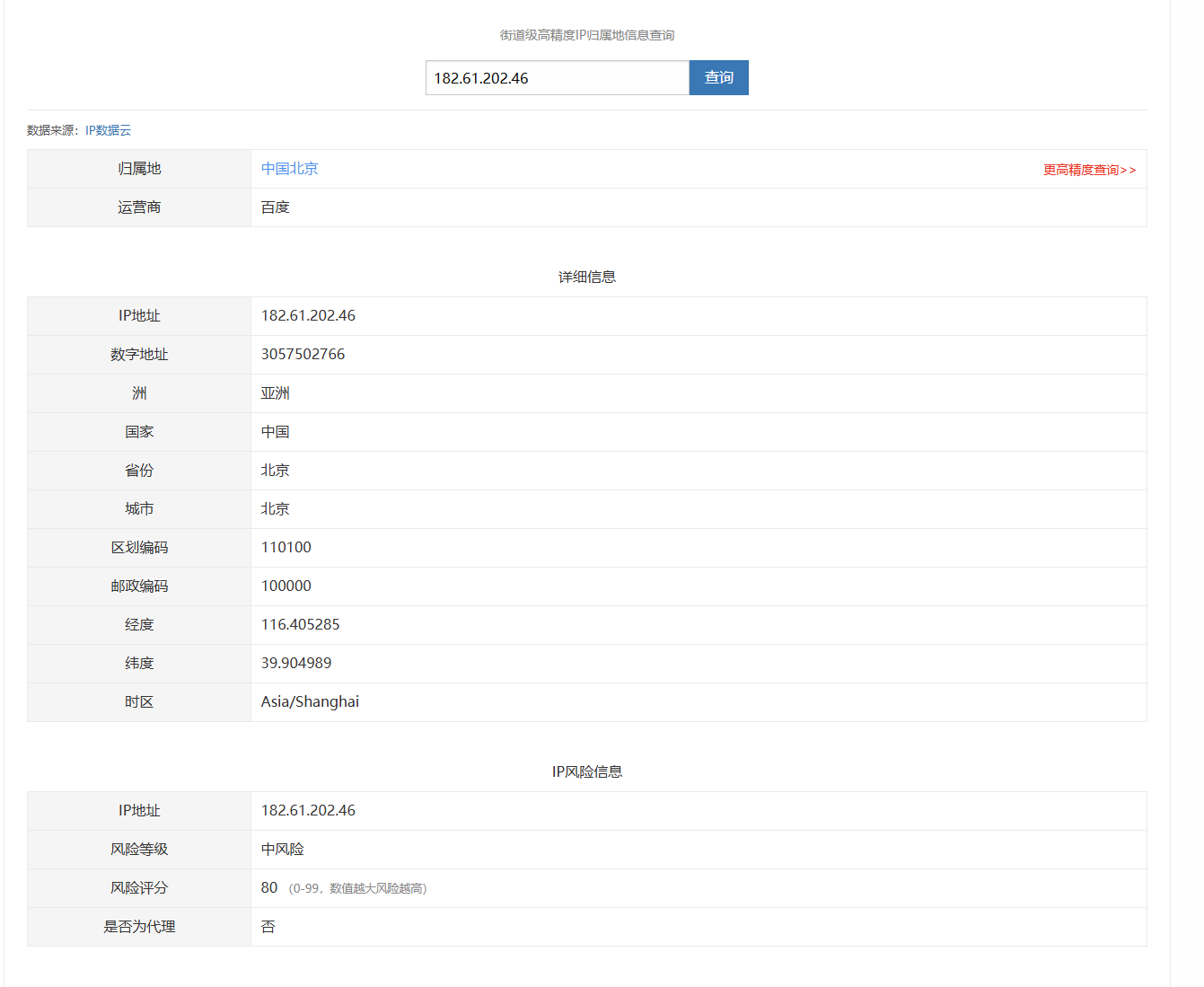The width and height of the screenshot is (1204, 987).
Task: Click the 国家 row label
Action: pyautogui.click(x=139, y=432)
